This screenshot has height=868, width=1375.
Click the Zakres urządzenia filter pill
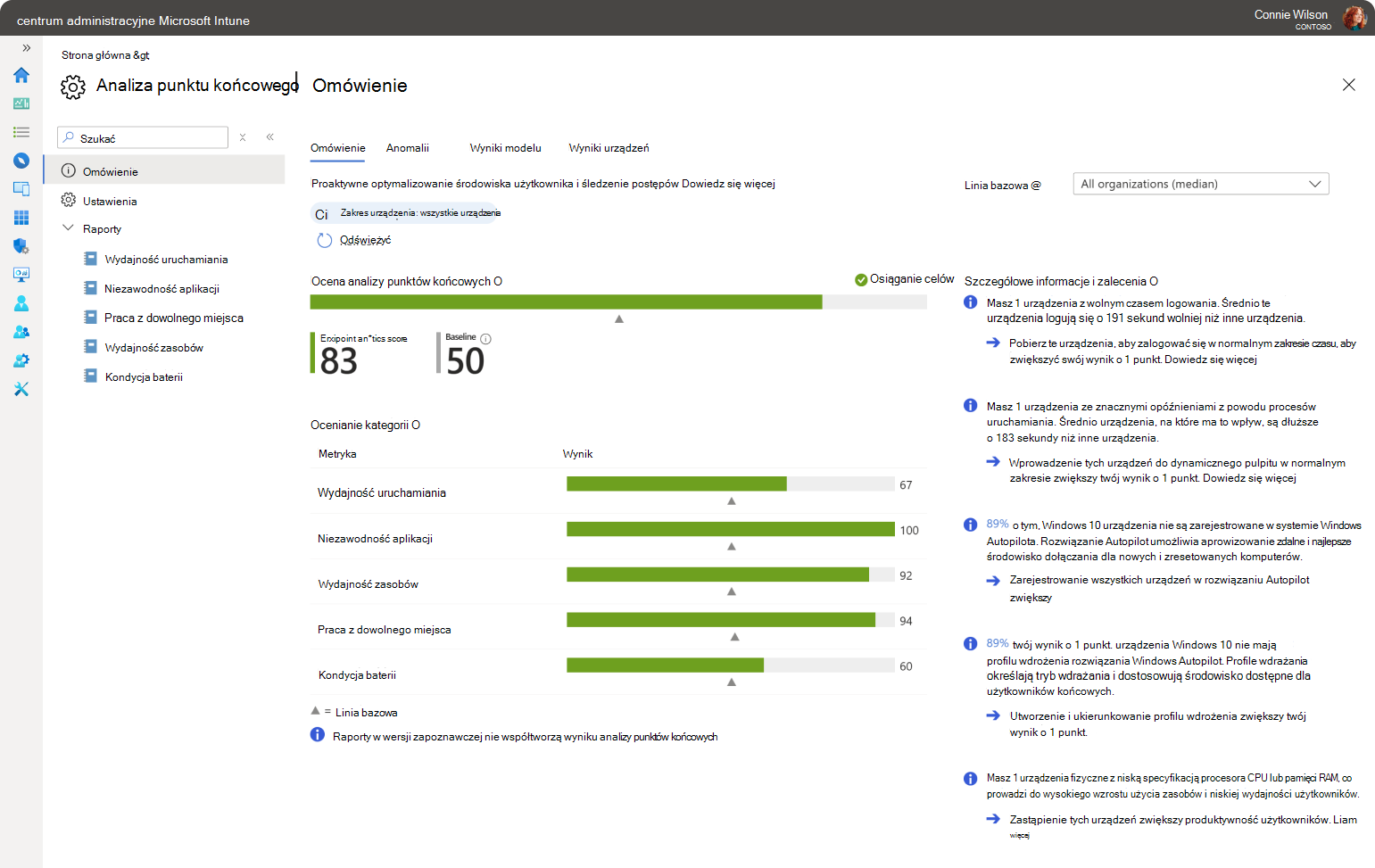point(406,213)
